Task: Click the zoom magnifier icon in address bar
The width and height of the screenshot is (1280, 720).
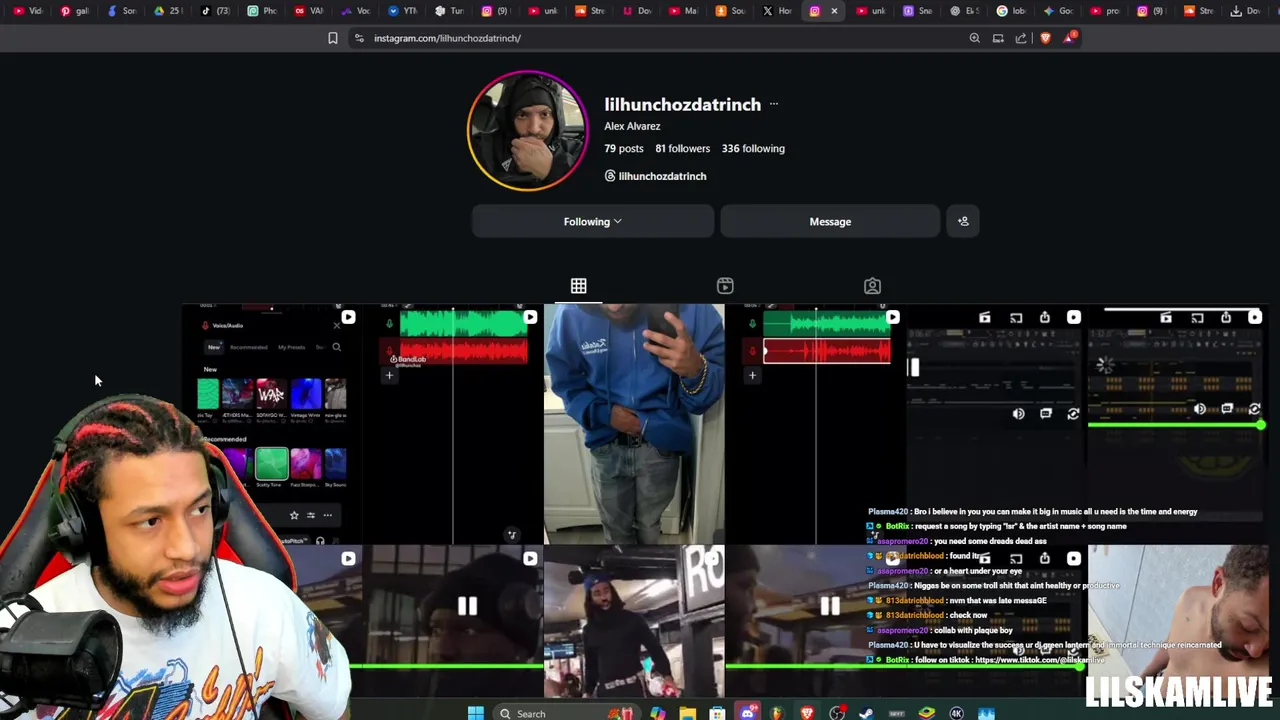Action: 974,38
